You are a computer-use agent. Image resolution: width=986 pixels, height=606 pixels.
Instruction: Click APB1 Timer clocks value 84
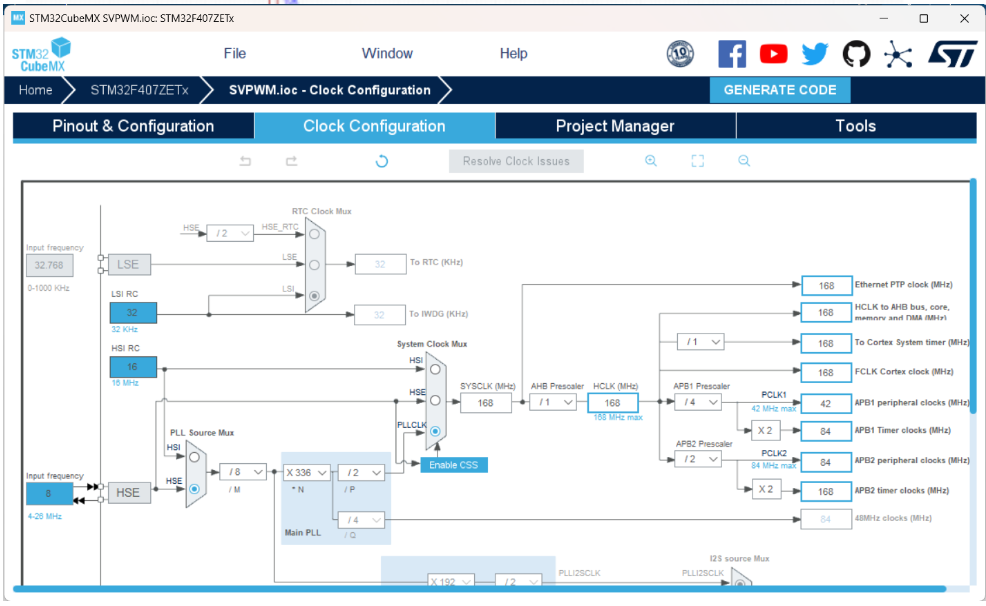[x=826, y=431]
